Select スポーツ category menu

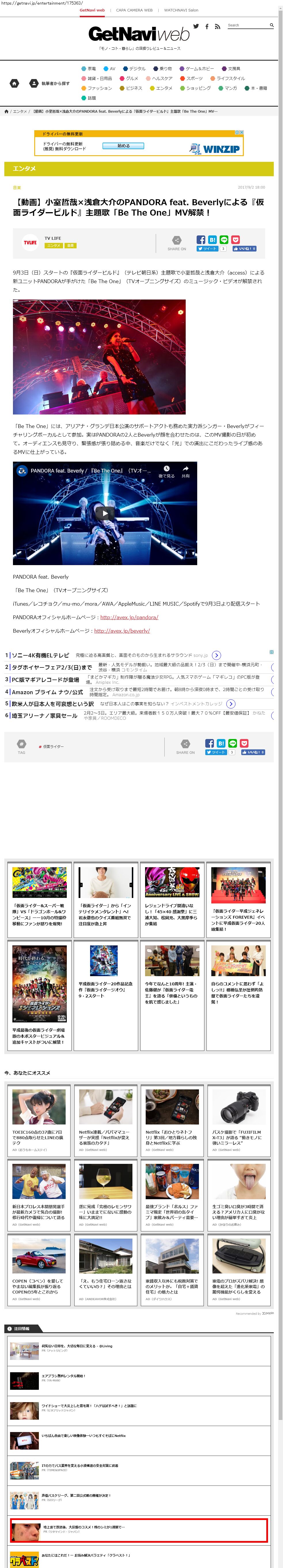[x=191, y=78]
